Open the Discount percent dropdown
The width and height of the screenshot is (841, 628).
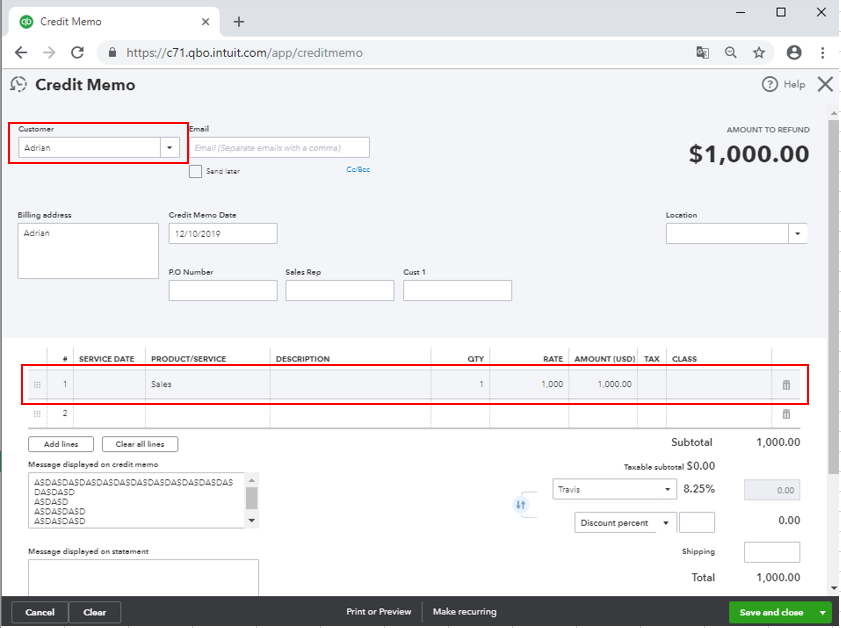pyautogui.click(x=625, y=522)
